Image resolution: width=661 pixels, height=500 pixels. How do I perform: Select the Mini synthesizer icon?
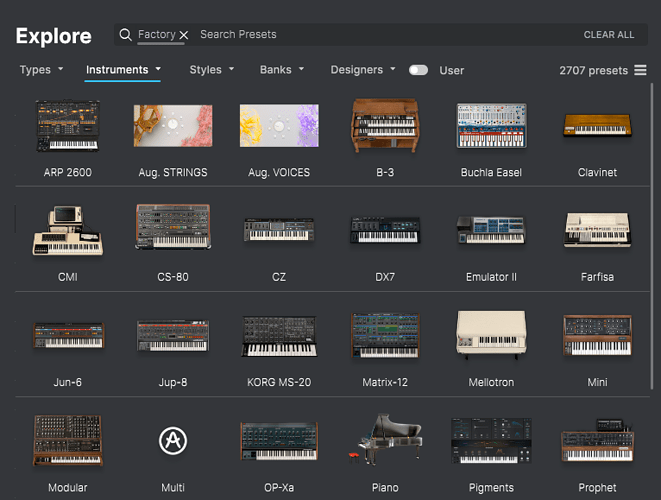tap(597, 336)
